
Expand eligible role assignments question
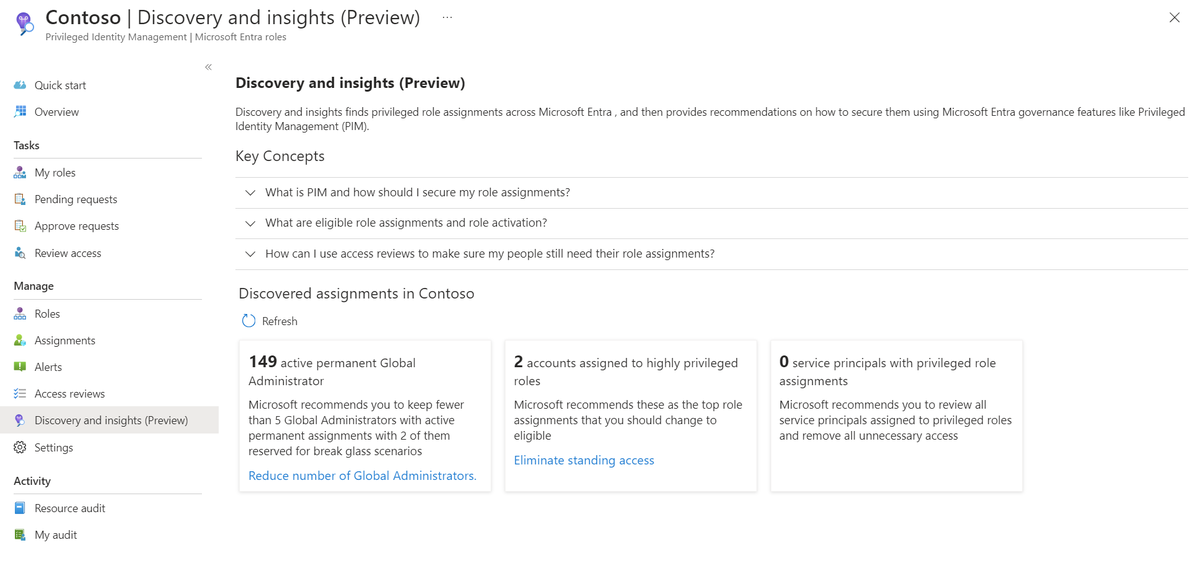[x=250, y=223]
